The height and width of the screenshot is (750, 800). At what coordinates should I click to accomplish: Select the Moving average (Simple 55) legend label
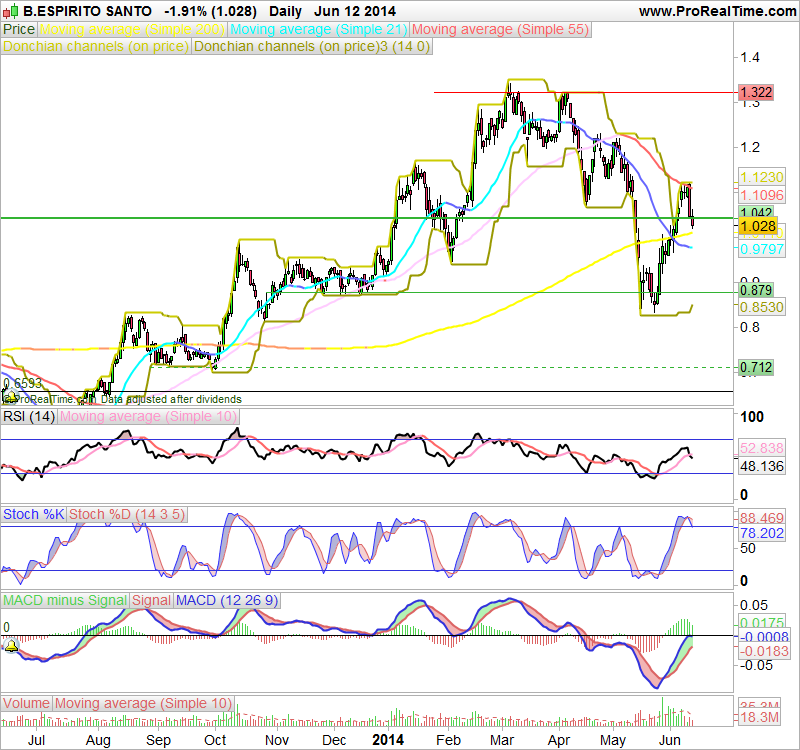(x=501, y=30)
